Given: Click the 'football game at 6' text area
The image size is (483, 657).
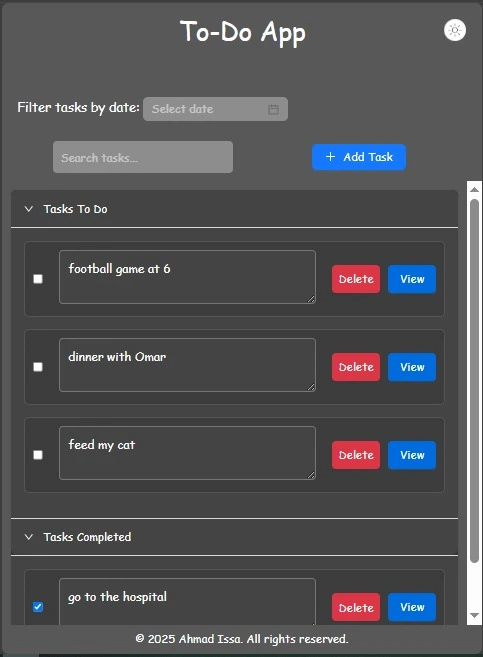Looking at the screenshot, I should 187,277.
